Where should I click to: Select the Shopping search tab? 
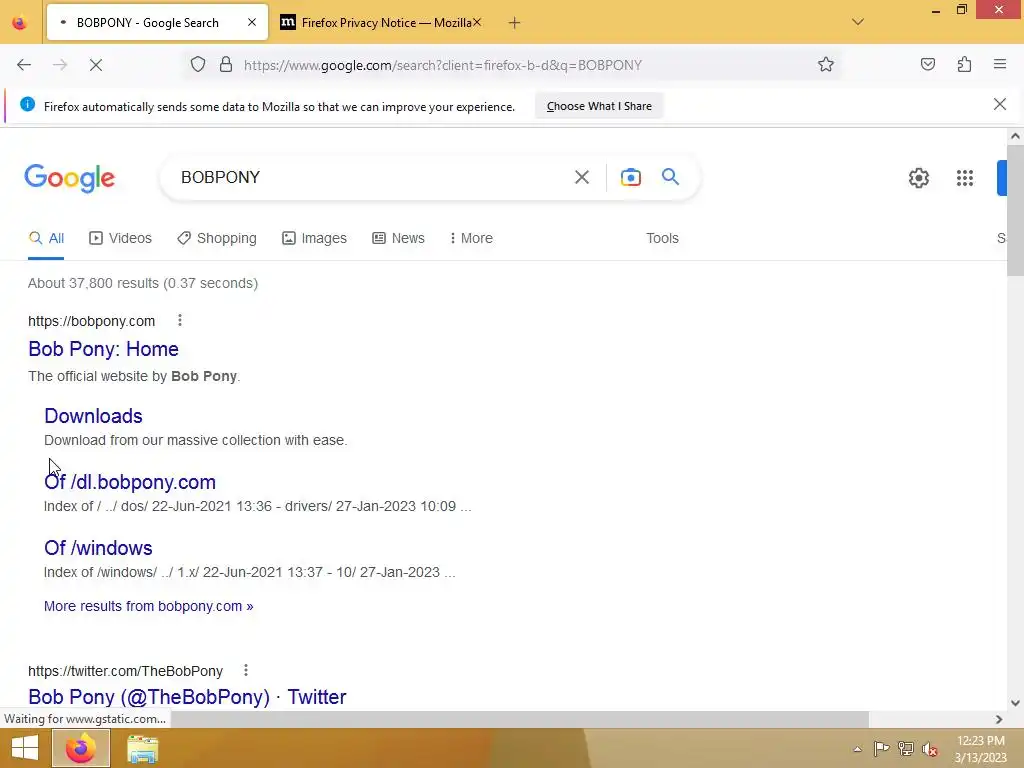[217, 238]
